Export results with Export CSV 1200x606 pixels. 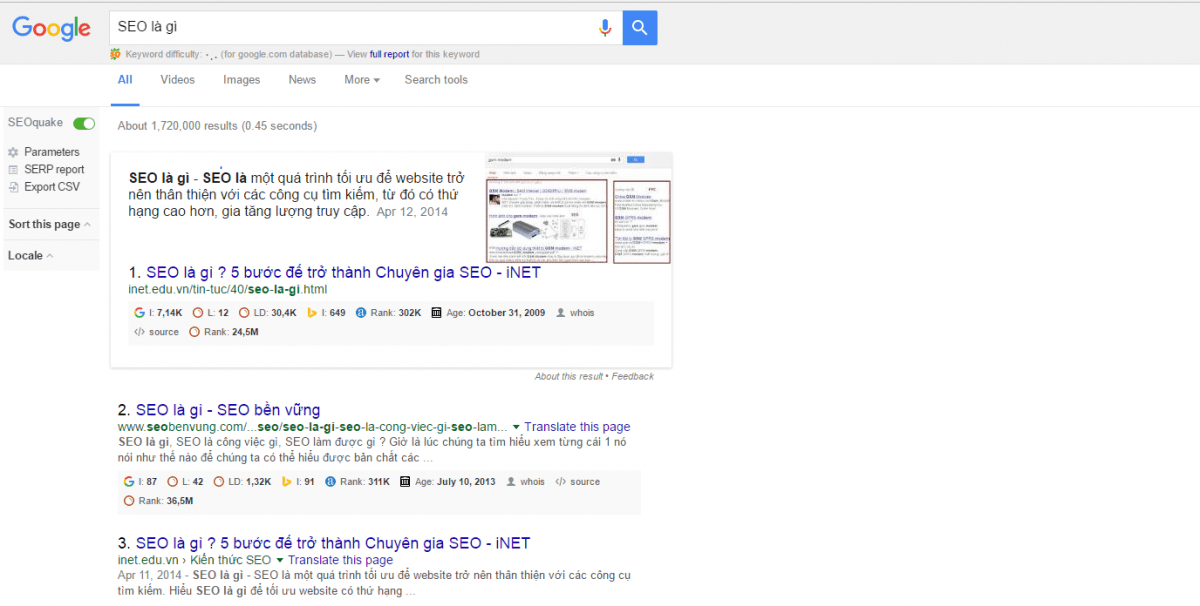point(52,187)
